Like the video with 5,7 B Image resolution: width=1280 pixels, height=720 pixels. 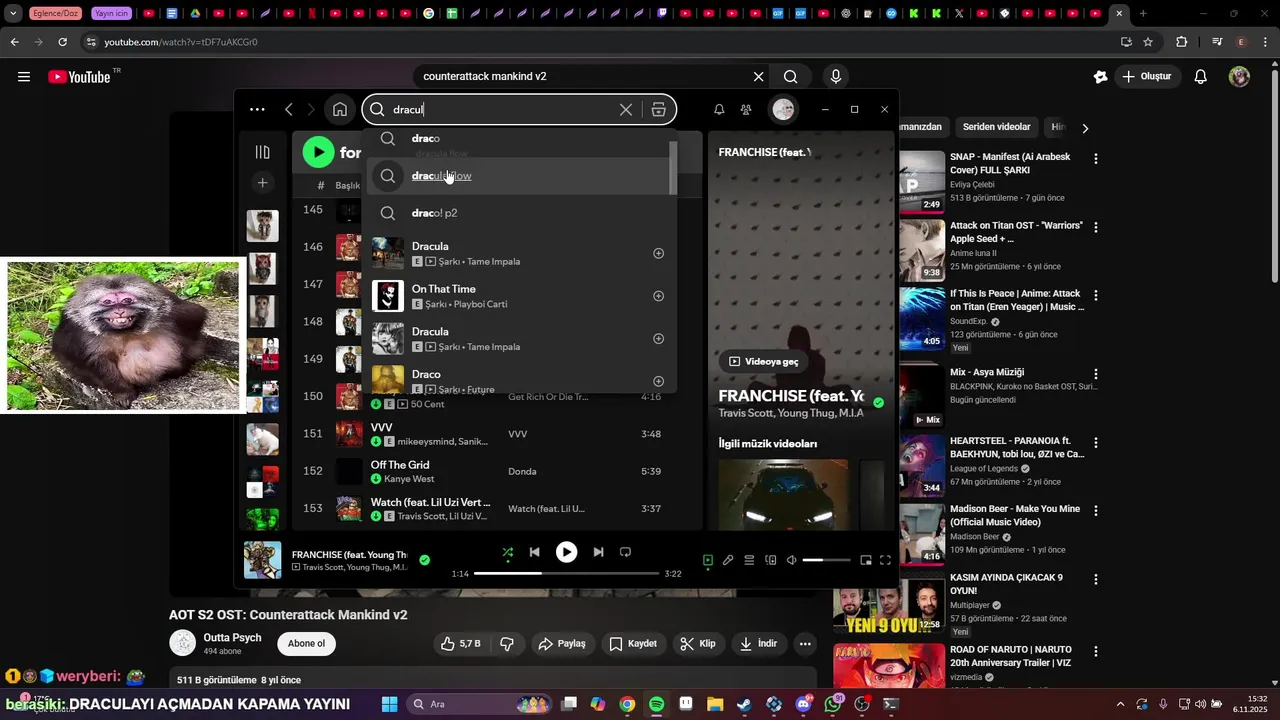[460, 644]
